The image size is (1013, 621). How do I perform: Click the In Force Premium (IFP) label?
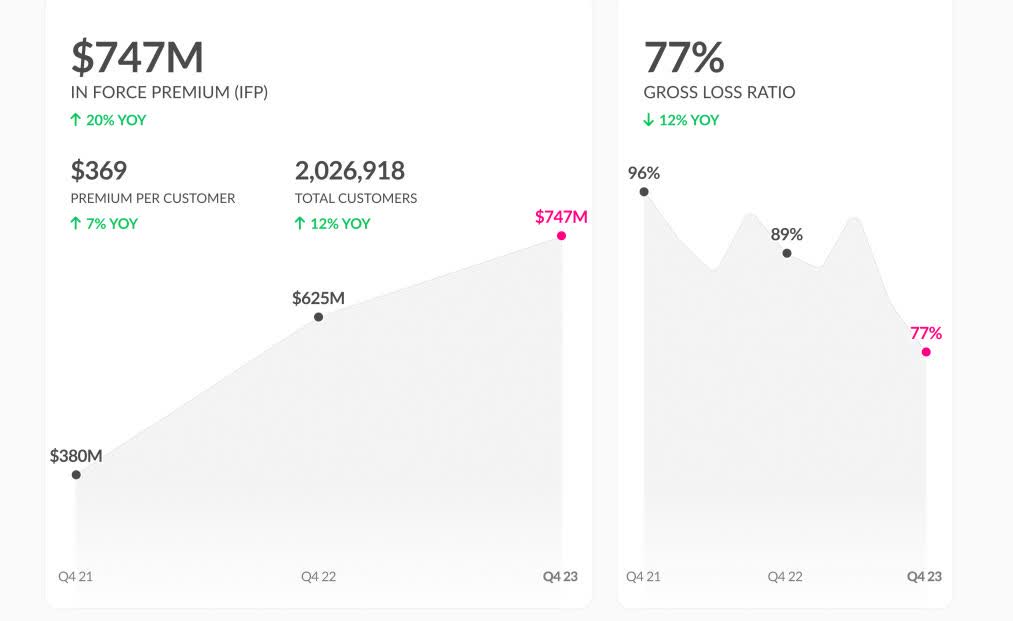click(169, 92)
